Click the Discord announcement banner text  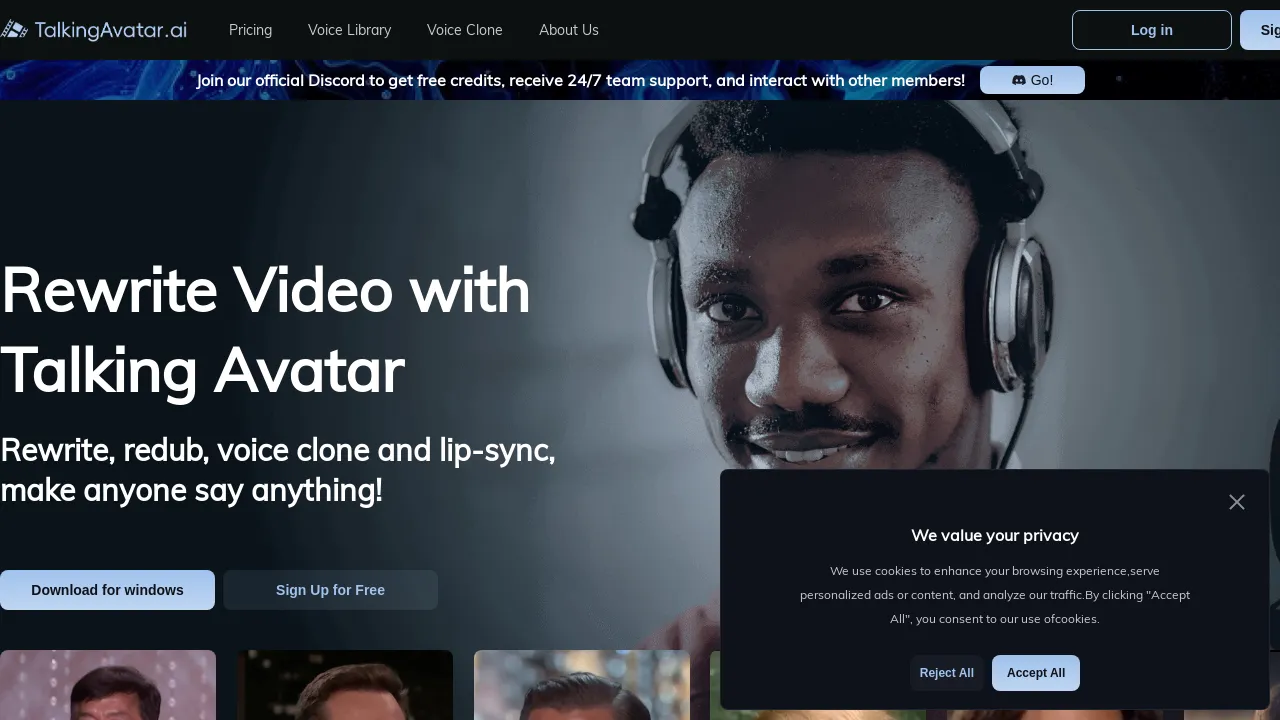point(580,80)
